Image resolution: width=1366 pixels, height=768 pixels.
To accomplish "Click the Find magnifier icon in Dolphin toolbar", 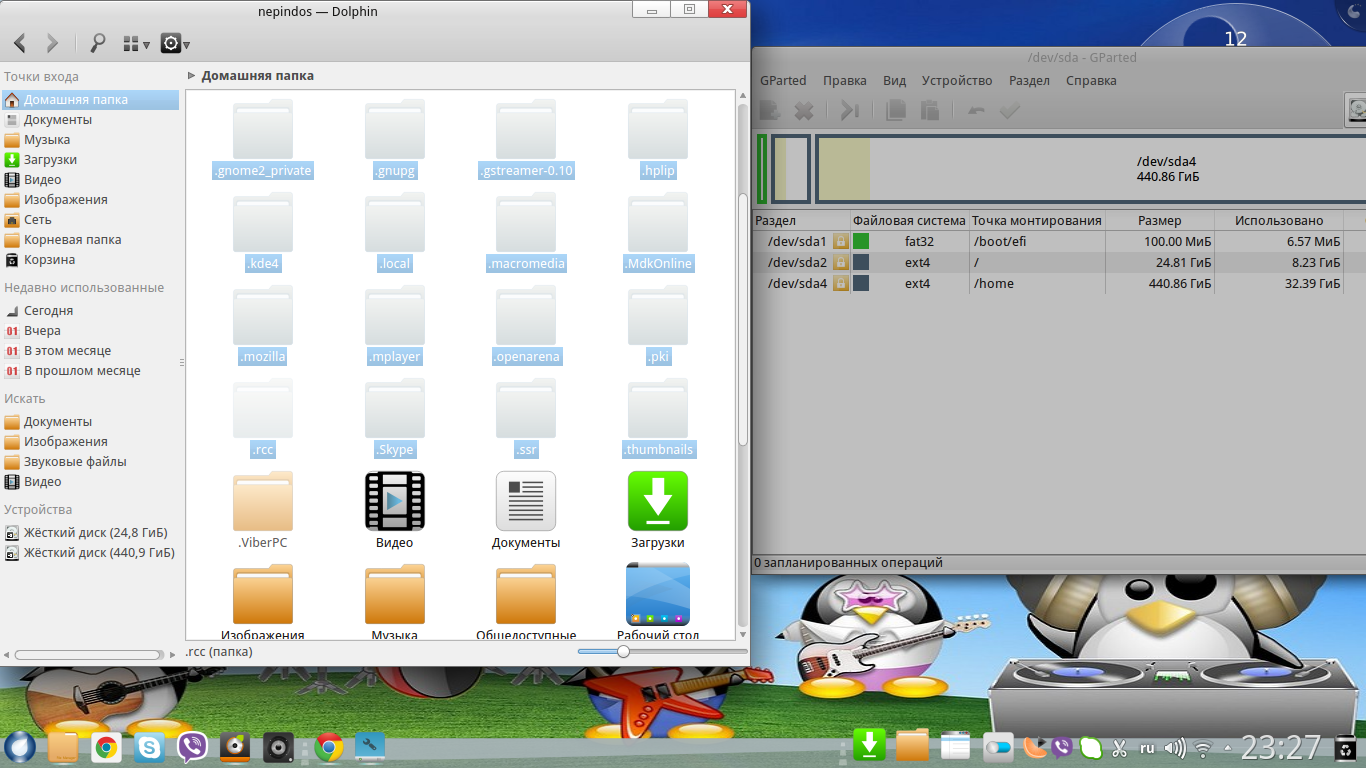I will pyautogui.click(x=98, y=43).
